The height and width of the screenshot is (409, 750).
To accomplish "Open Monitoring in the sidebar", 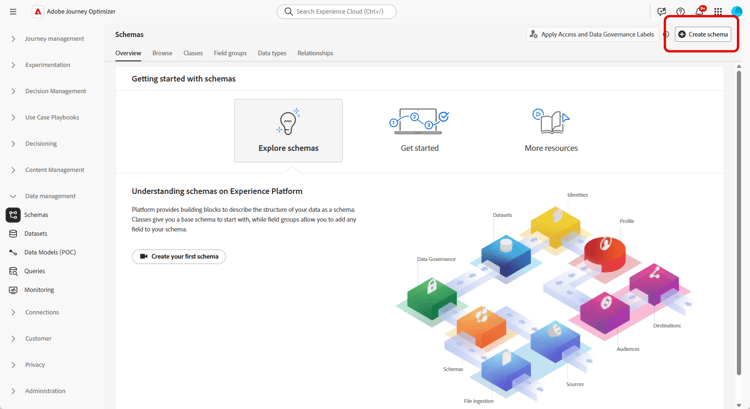I will click(x=39, y=290).
